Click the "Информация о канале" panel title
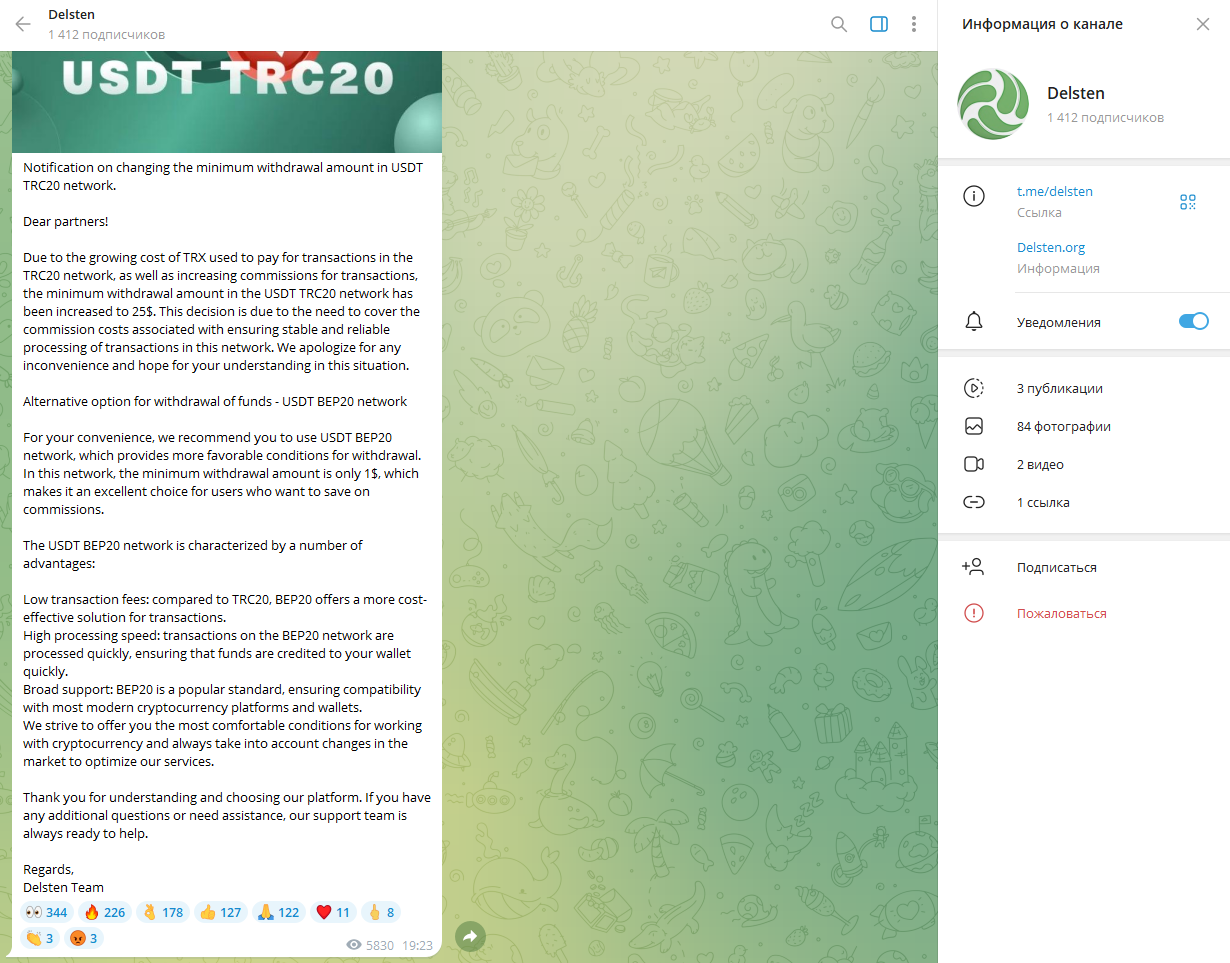1230x963 pixels. click(1042, 24)
